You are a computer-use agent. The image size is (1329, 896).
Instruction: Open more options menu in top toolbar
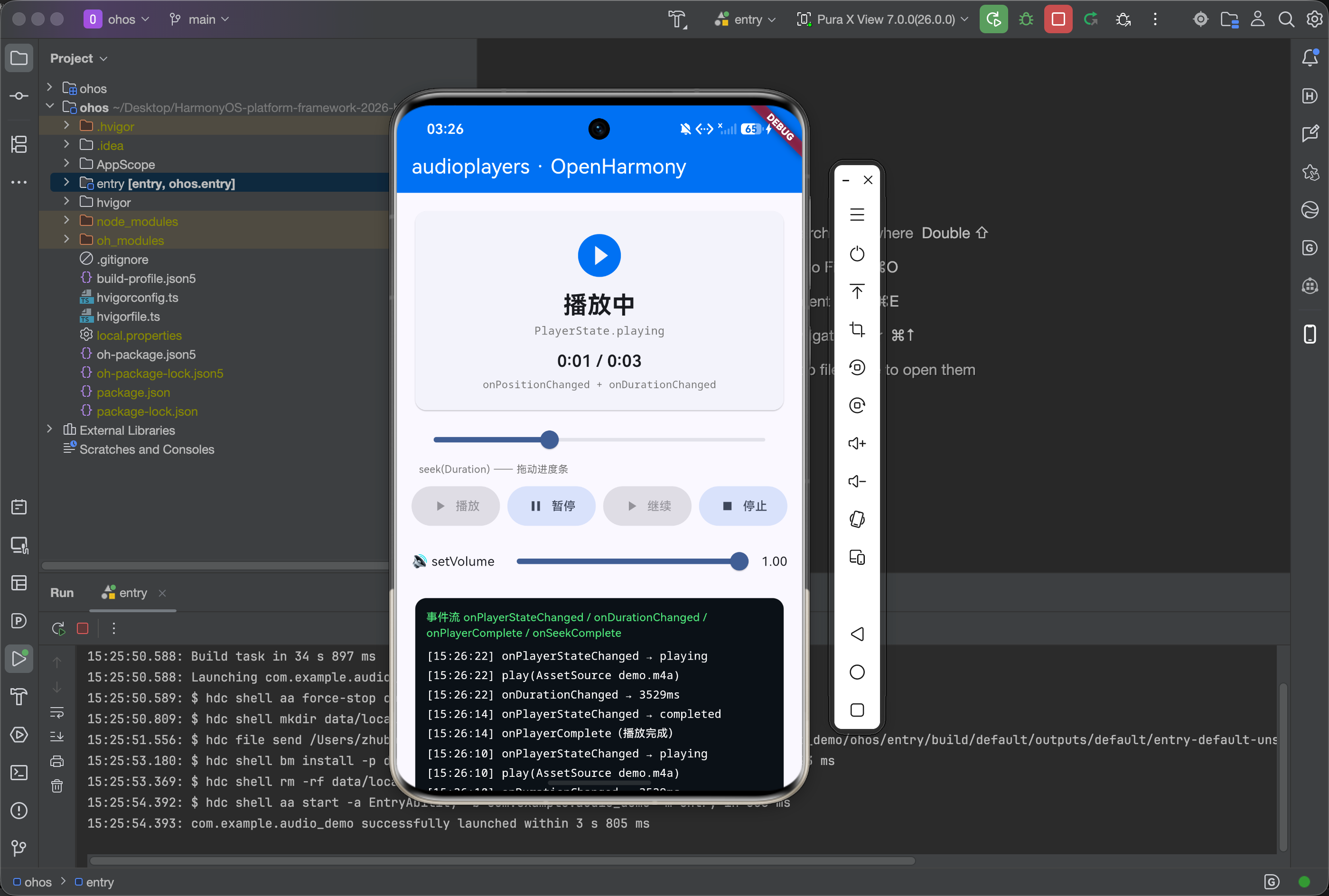(x=1155, y=19)
